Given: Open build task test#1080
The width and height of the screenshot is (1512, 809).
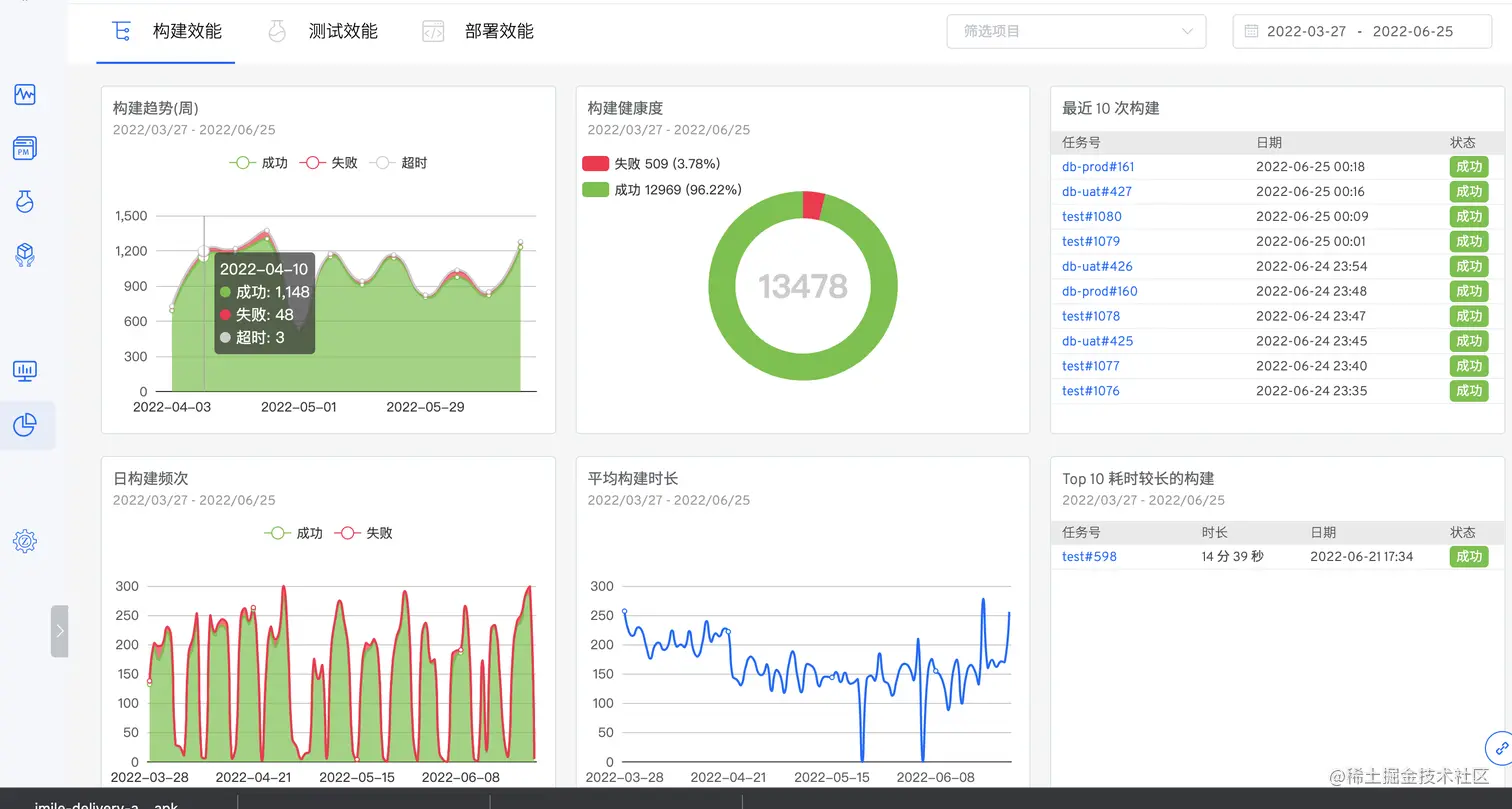Looking at the screenshot, I should 1092,216.
